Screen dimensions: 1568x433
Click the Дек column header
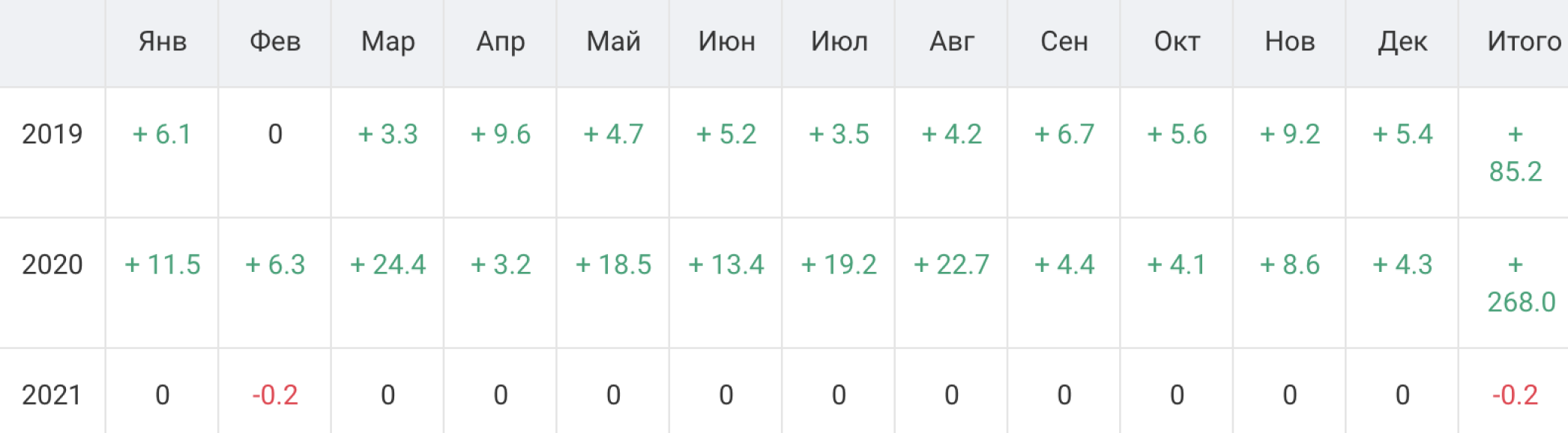pos(1402,42)
